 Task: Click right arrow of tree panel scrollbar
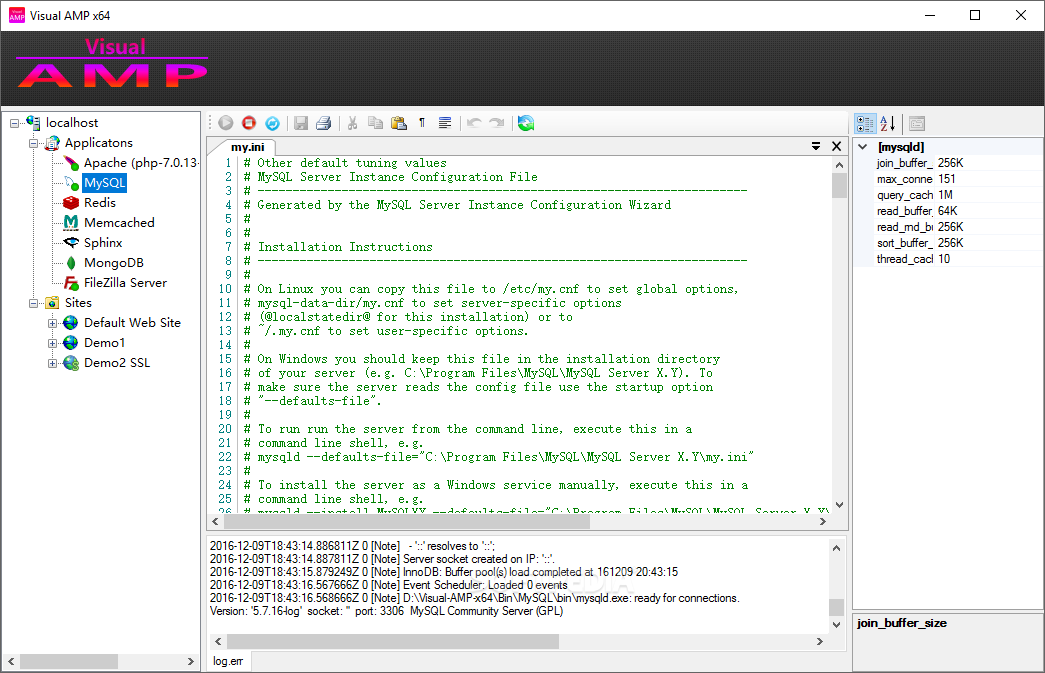(x=191, y=662)
